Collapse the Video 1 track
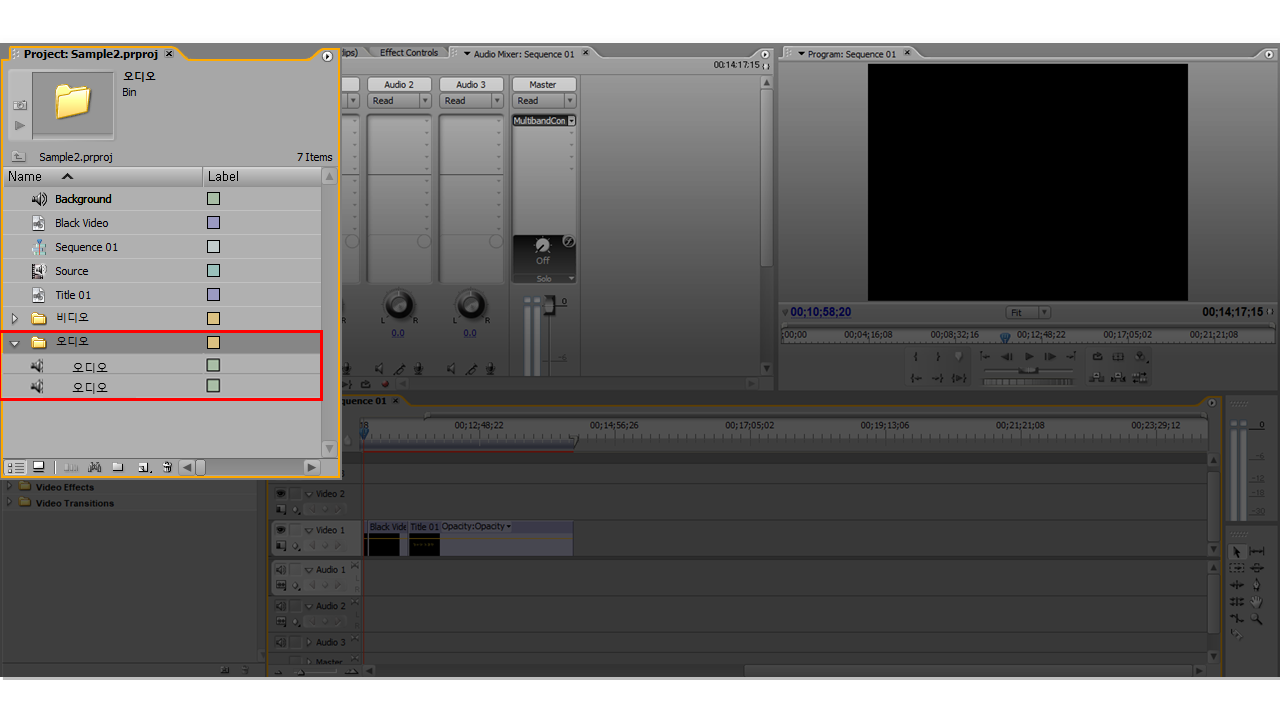This screenshot has height=720, width=1280. [x=309, y=531]
